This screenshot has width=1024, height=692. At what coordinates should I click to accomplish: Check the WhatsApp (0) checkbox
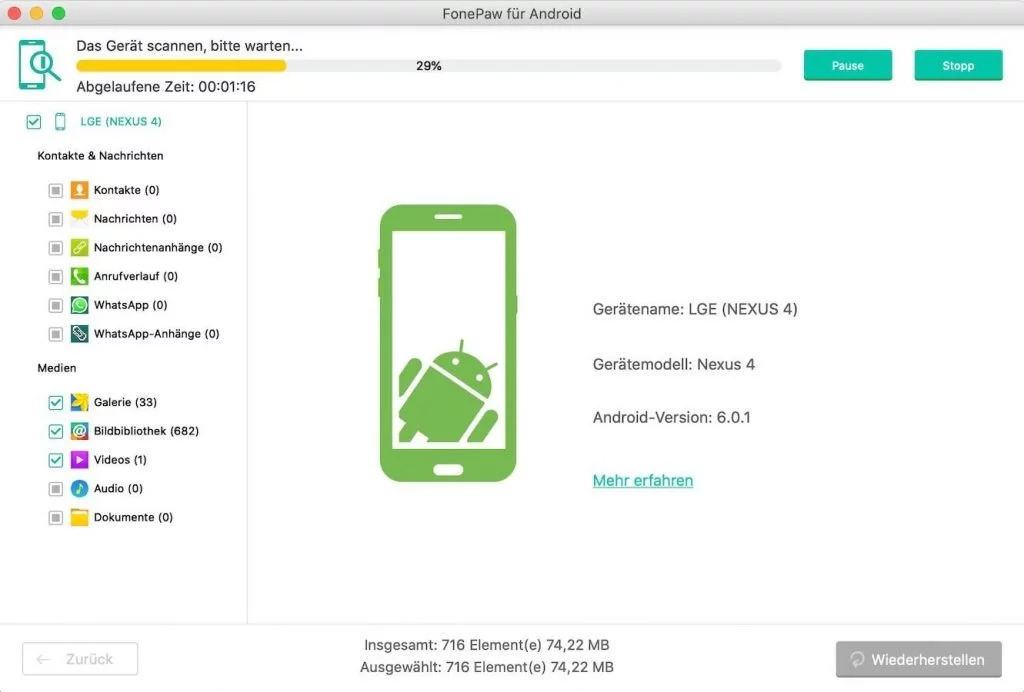point(56,305)
